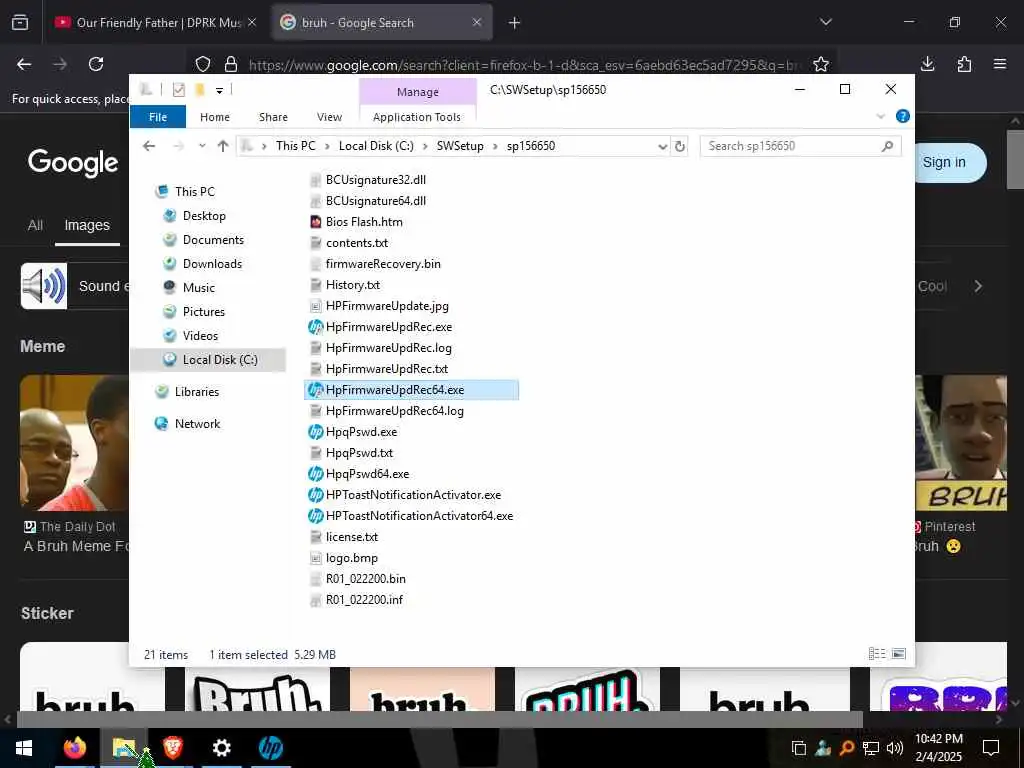Open Explorer help via question mark icon
This screenshot has height=768, width=1024.
[x=903, y=116]
